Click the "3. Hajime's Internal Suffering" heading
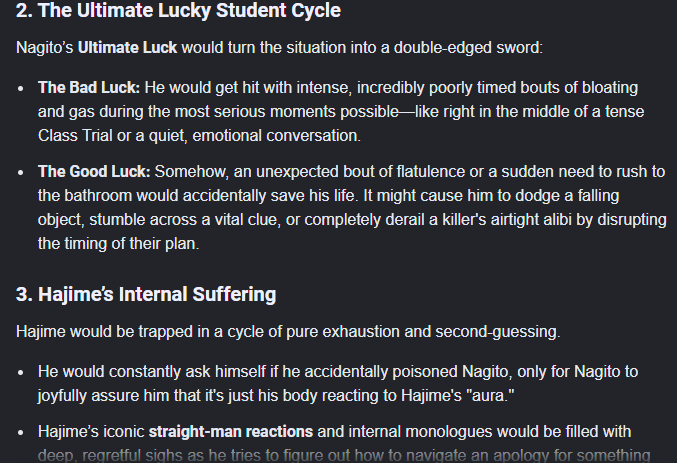The width and height of the screenshot is (677, 463). point(146,295)
